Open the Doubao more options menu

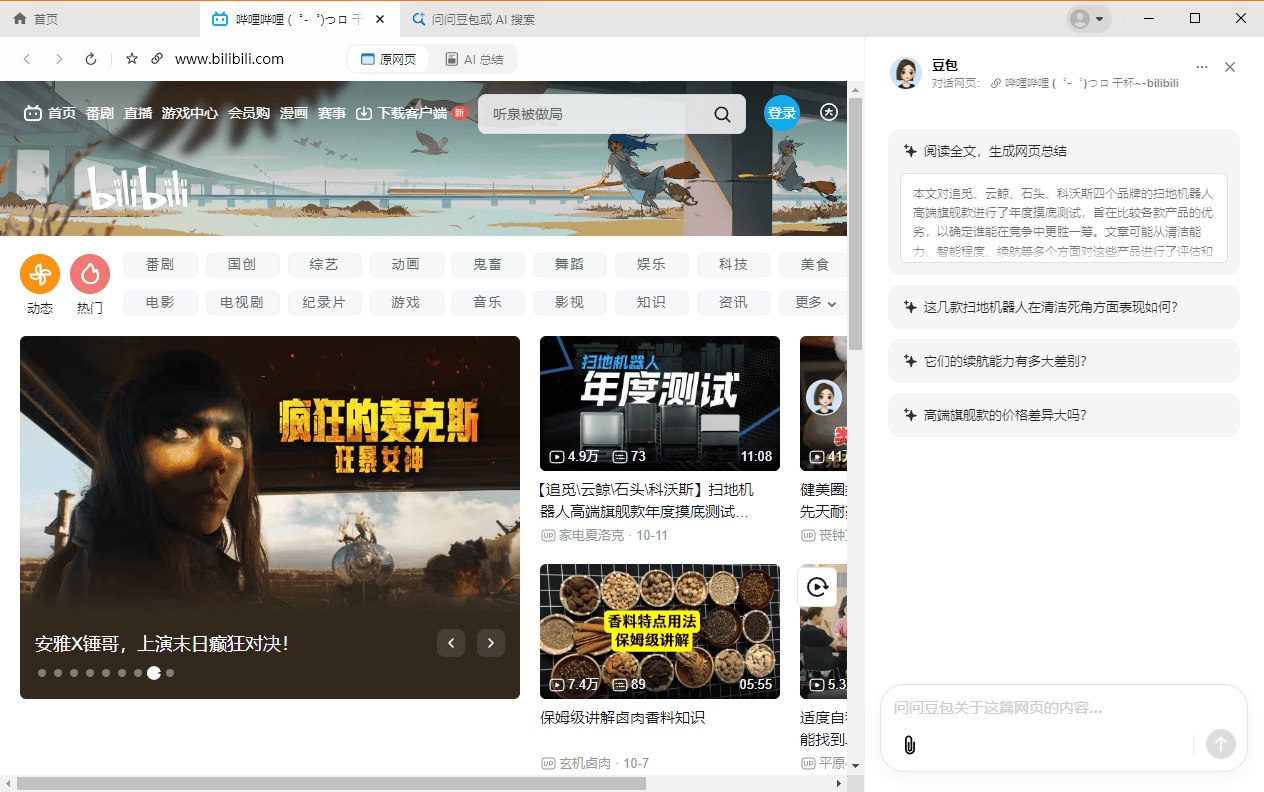[1201, 65]
